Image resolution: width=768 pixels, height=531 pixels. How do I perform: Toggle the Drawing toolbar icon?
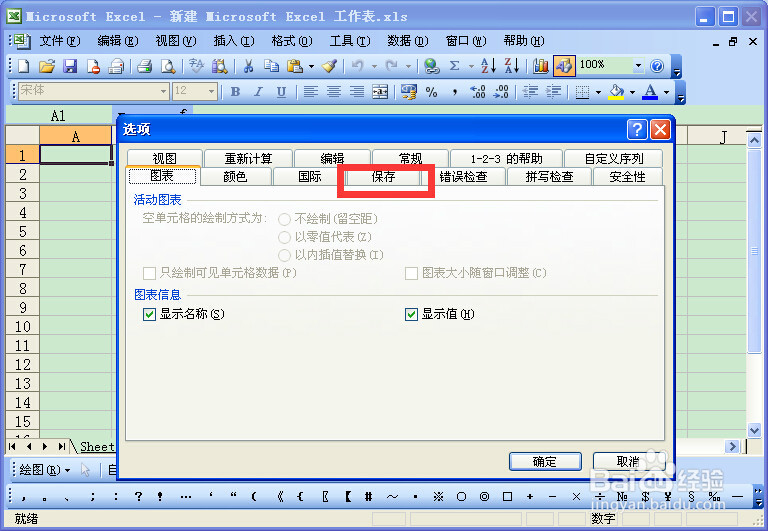(564, 66)
